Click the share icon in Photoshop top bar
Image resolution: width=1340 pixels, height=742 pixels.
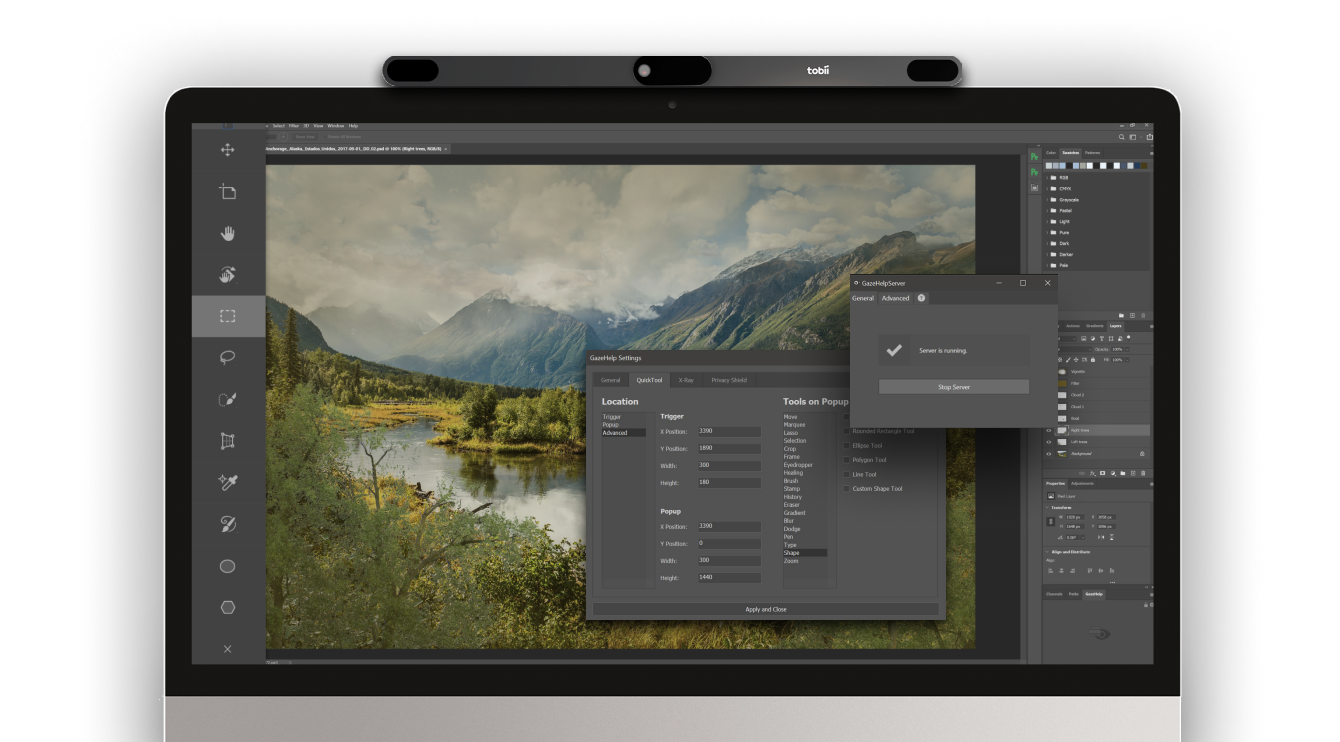[1149, 137]
